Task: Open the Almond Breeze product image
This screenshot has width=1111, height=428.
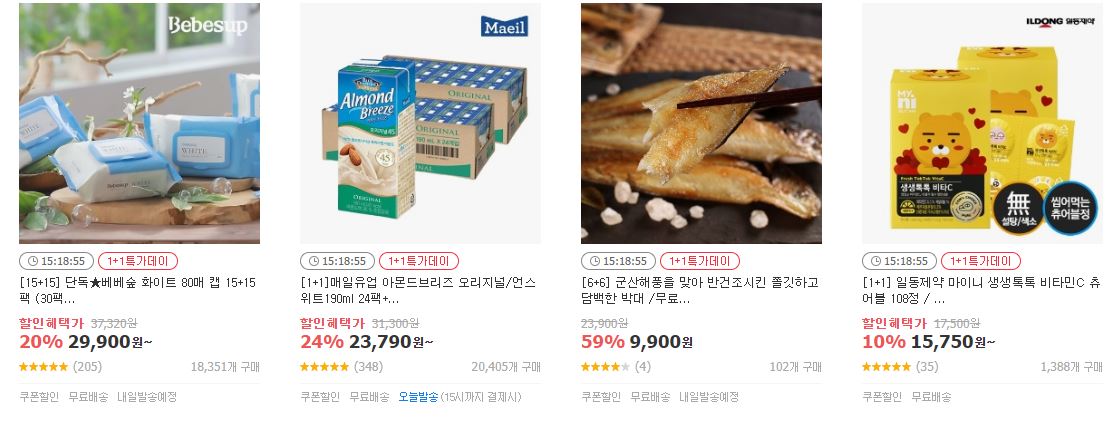Action: 420,123
